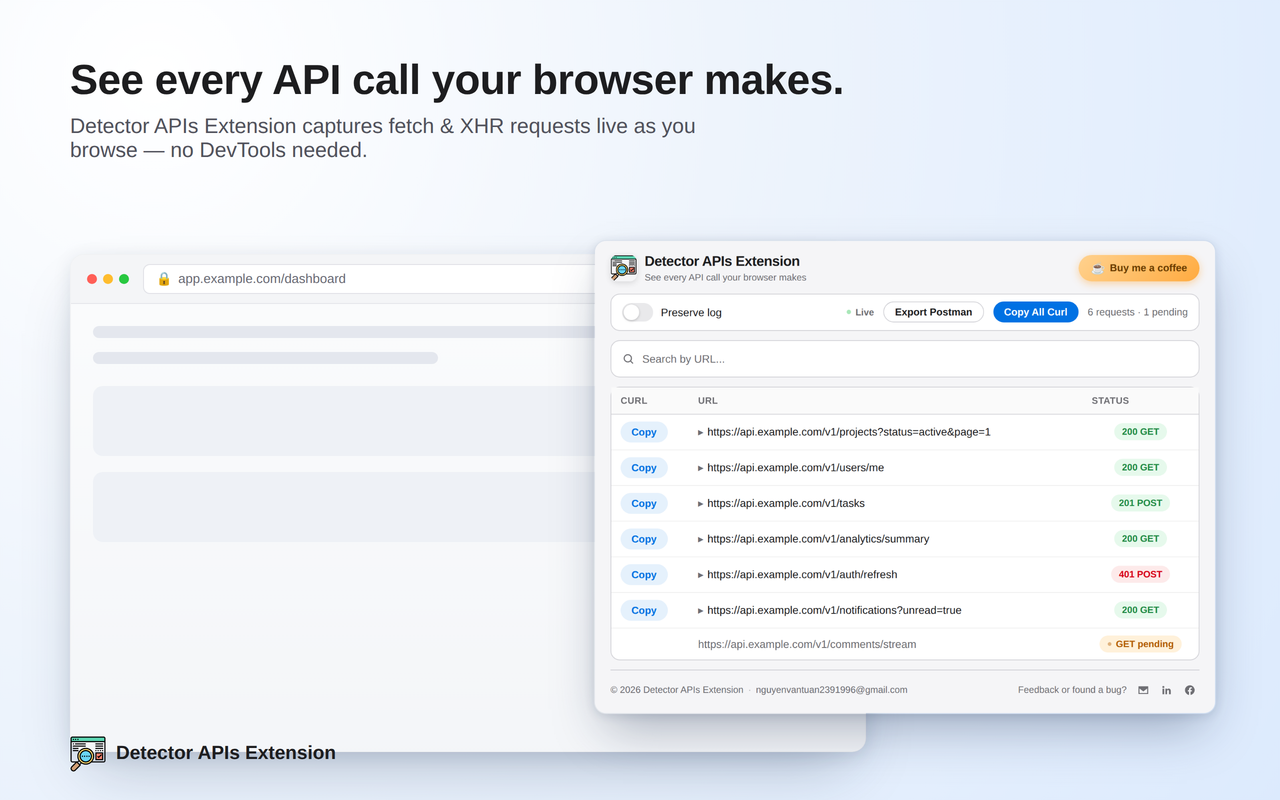Copy curl for the users/me request
This screenshot has width=1280, height=800.
pos(644,468)
